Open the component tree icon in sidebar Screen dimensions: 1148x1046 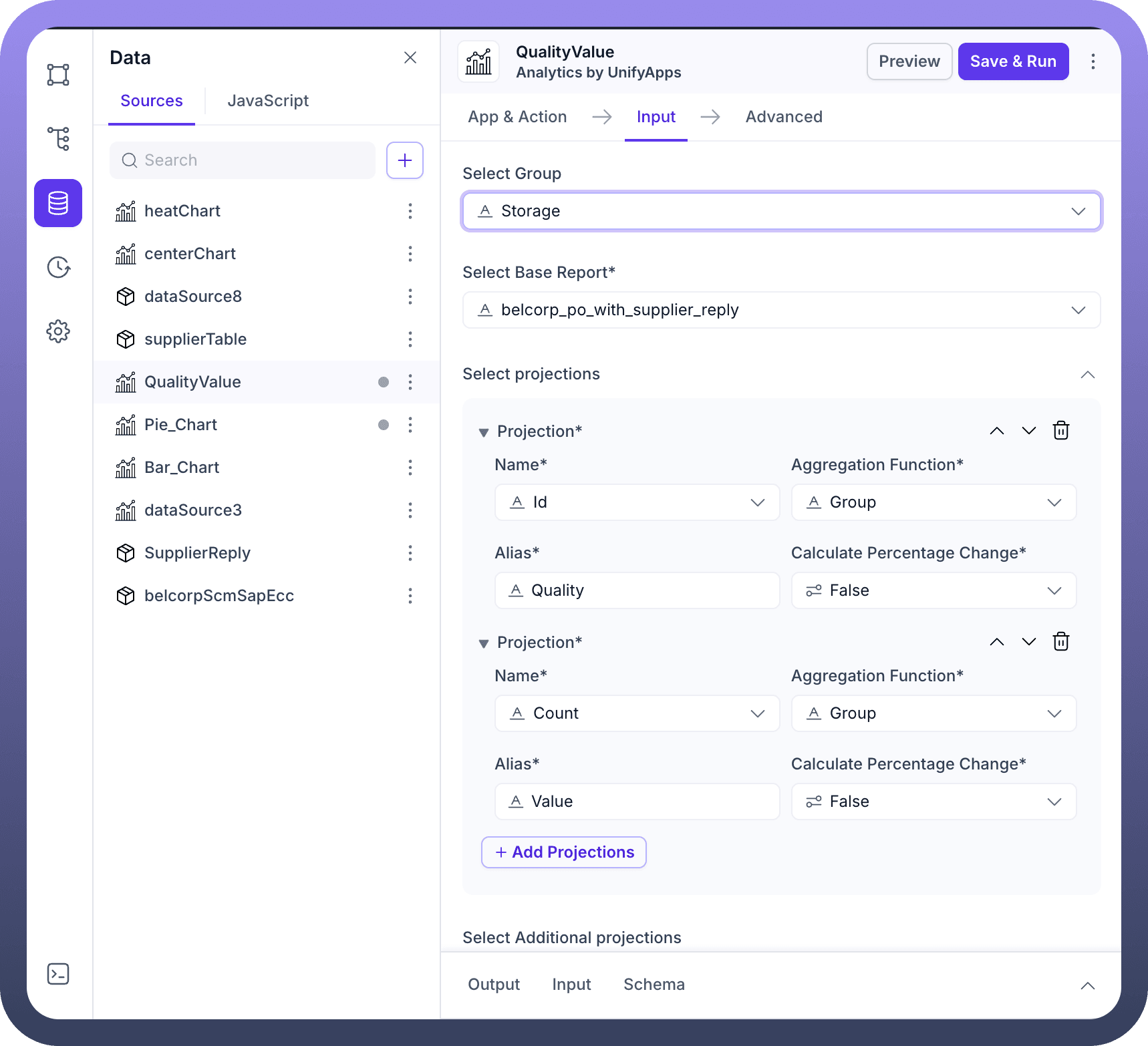[x=58, y=139]
